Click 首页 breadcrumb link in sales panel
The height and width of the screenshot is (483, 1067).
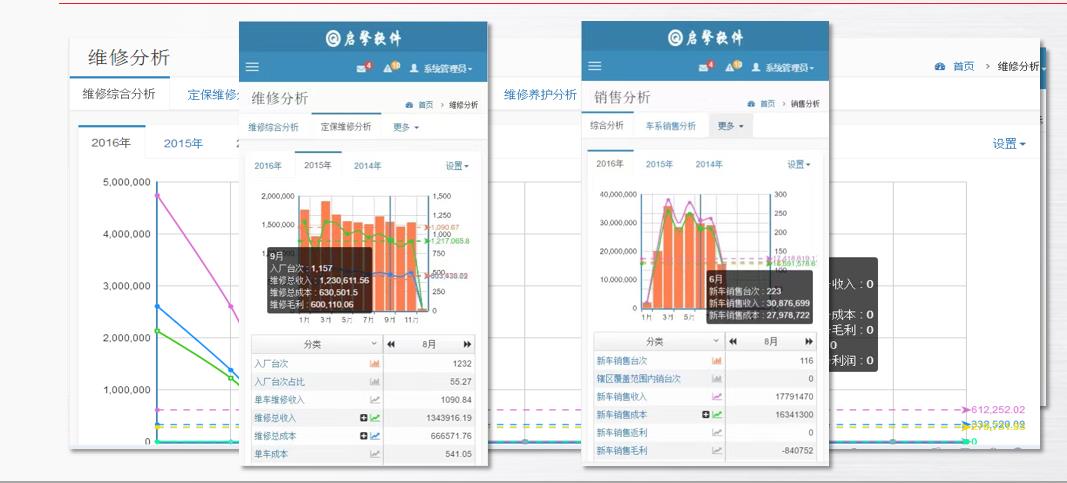click(x=766, y=104)
